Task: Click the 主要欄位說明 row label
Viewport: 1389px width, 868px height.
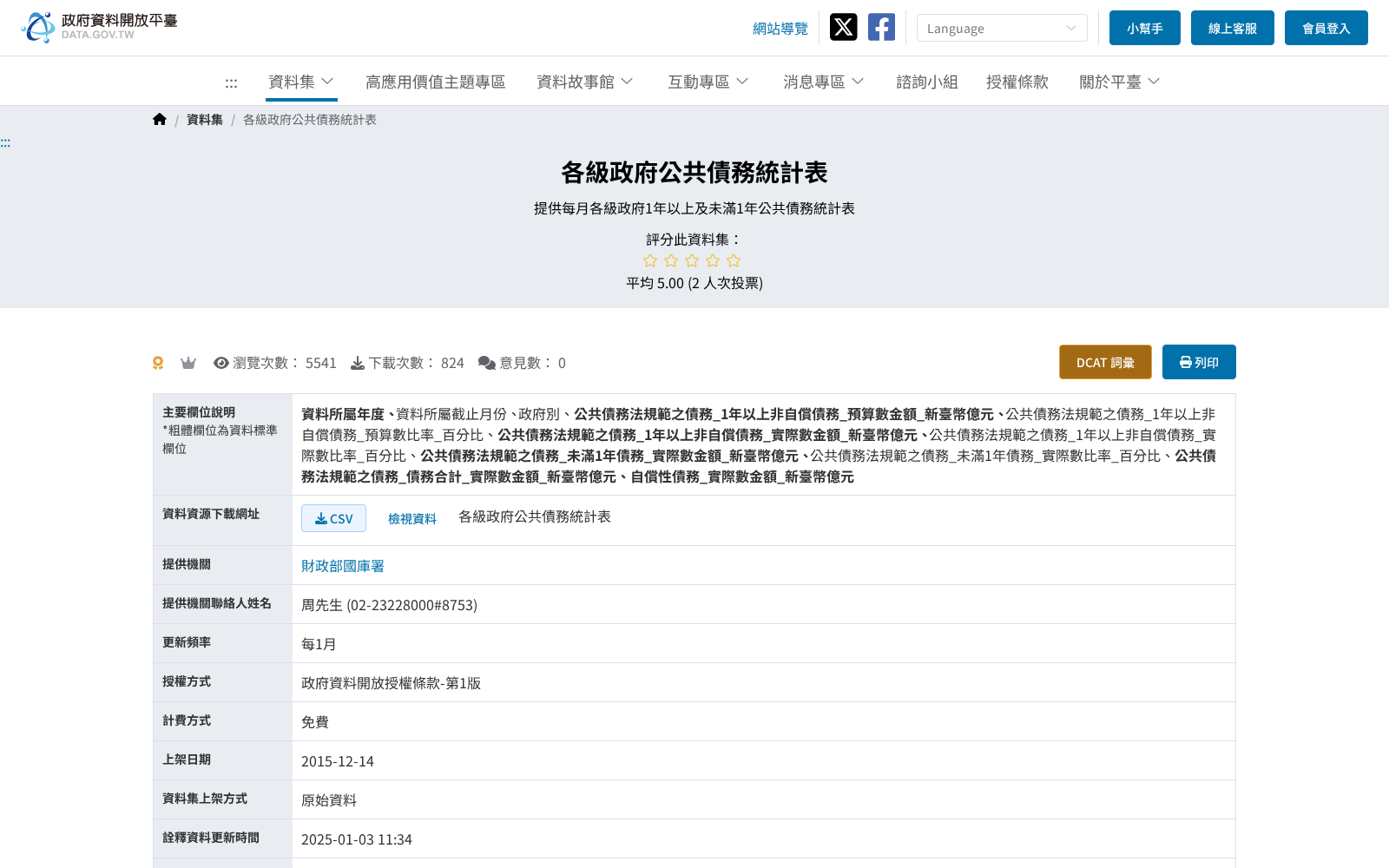Action: [x=199, y=412]
